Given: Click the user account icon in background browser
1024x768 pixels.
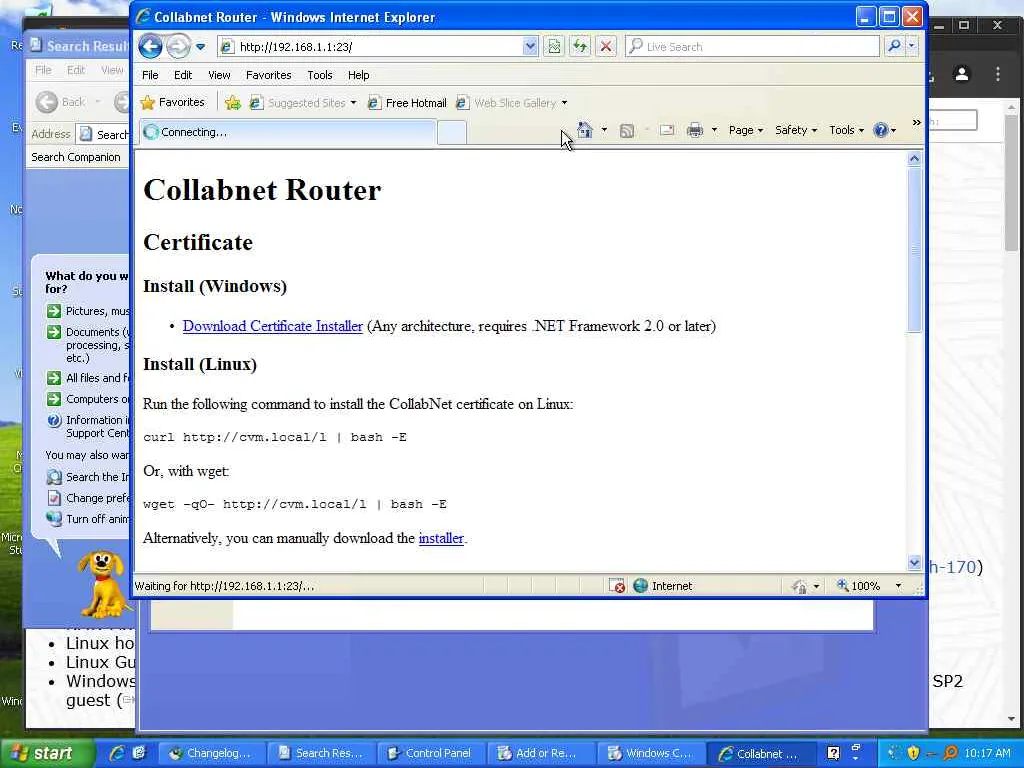Looking at the screenshot, I should coord(961,74).
